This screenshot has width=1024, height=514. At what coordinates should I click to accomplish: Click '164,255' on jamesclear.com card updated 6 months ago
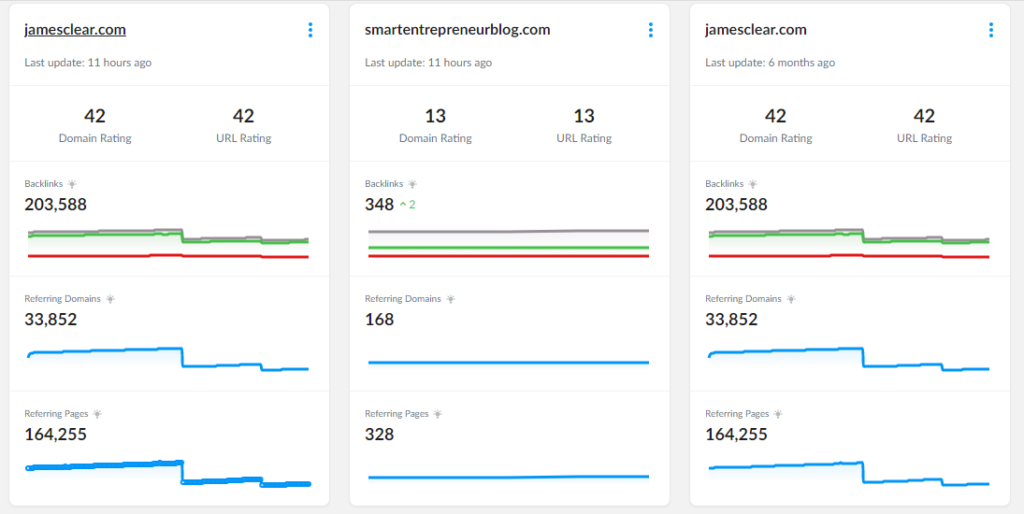(x=736, y=434)
